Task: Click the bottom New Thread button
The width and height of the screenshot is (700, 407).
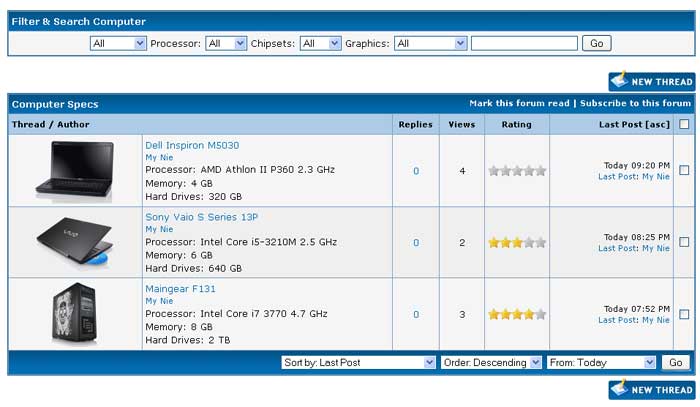Action: [x=651, y=389]
